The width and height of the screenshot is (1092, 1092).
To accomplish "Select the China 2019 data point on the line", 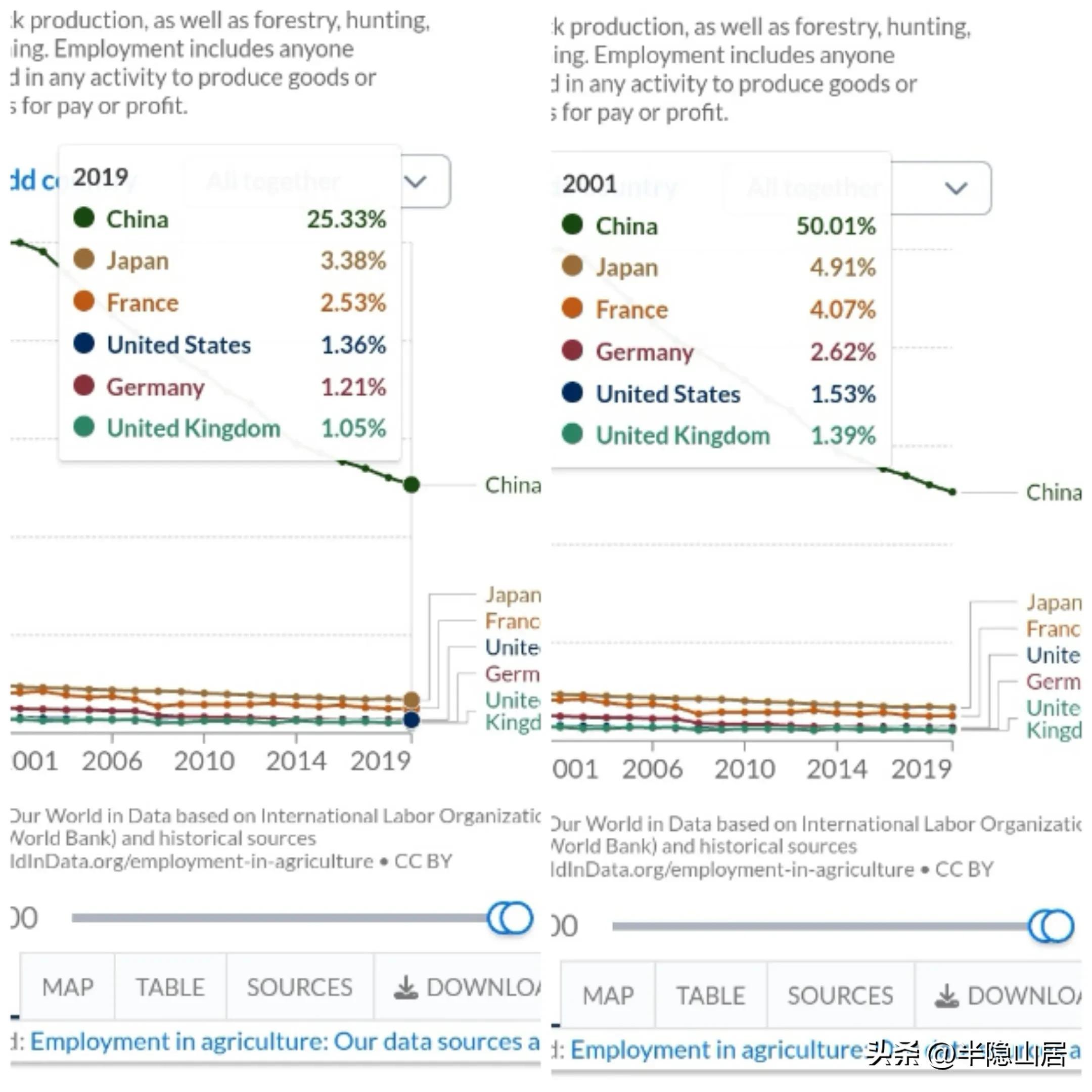I will pyautogui.click(x=412, y=484).
